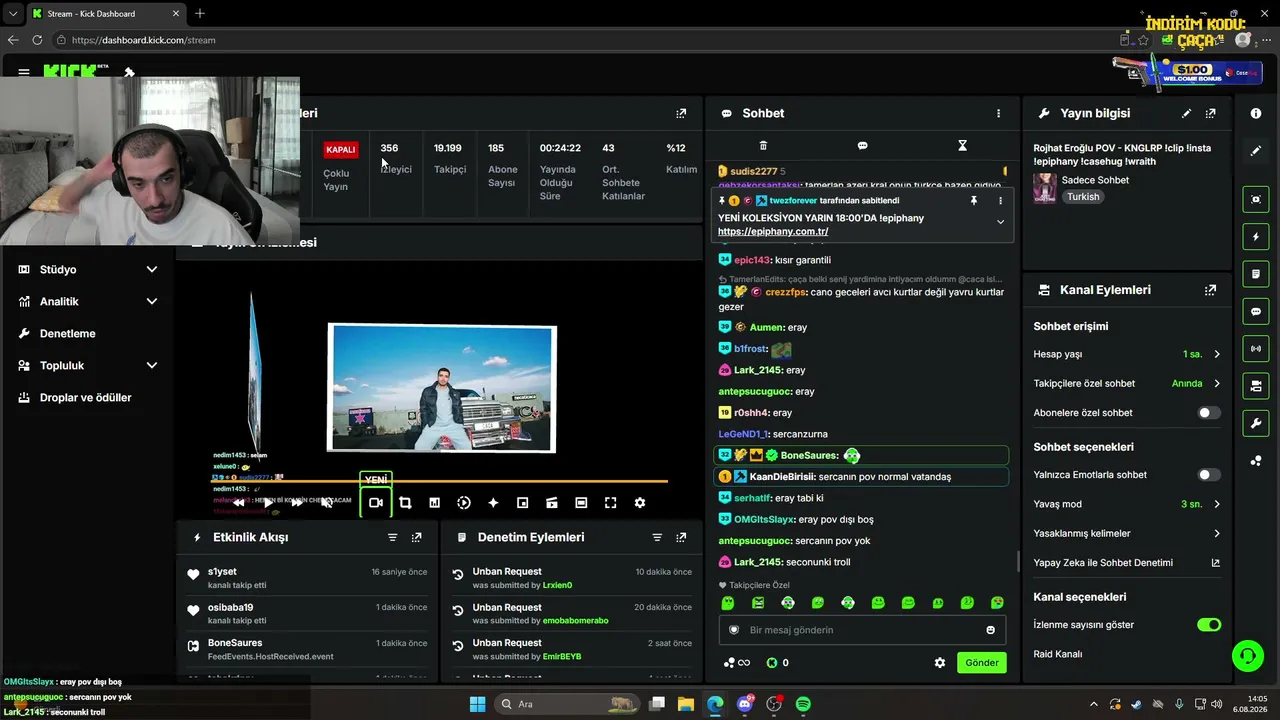Click the hourglass icon in Sohbet panel
Viewport: 1280px width, 720px height.
(x=962, y=146)
